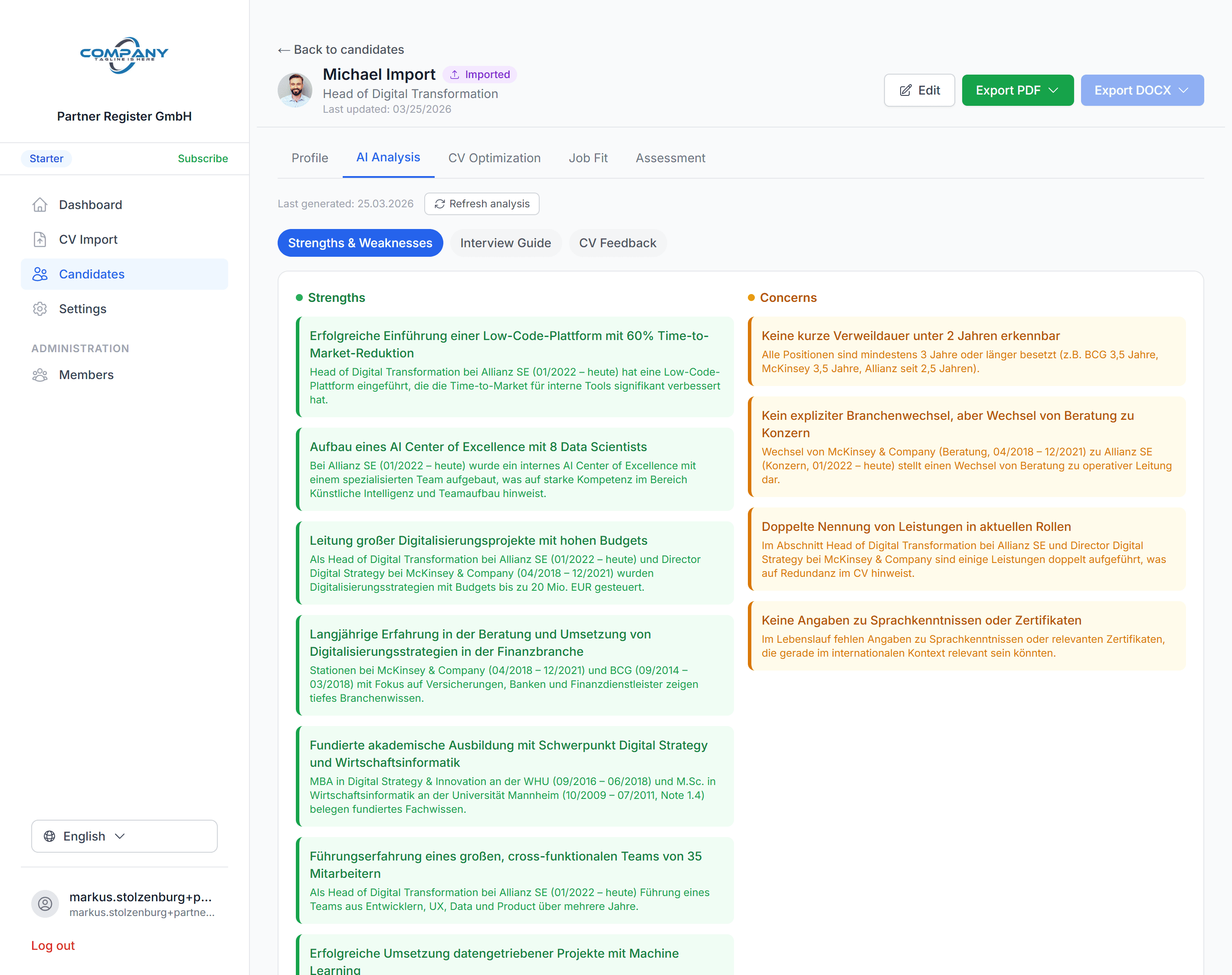Click the globe icon next to English
The width and height of the screenshot is (1232, 975).
pos(49,836)
